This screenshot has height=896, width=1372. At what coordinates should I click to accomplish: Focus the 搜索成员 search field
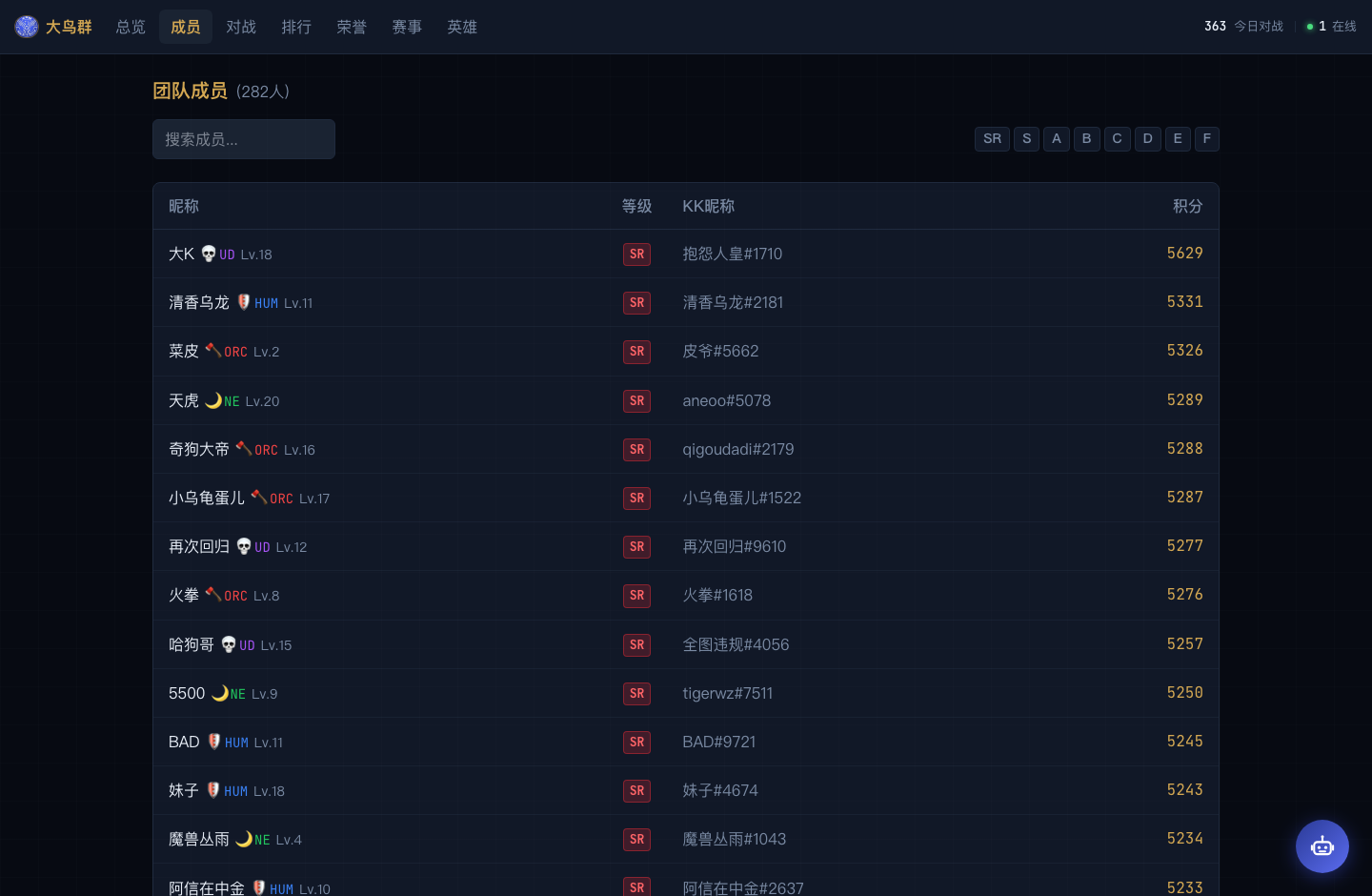pos(244,139)
